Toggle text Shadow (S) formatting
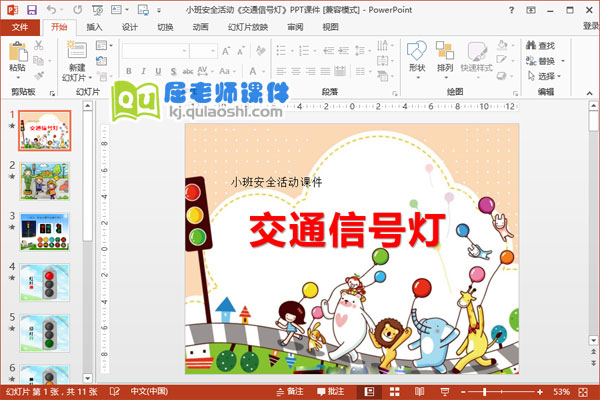 (x=173, y=71)
